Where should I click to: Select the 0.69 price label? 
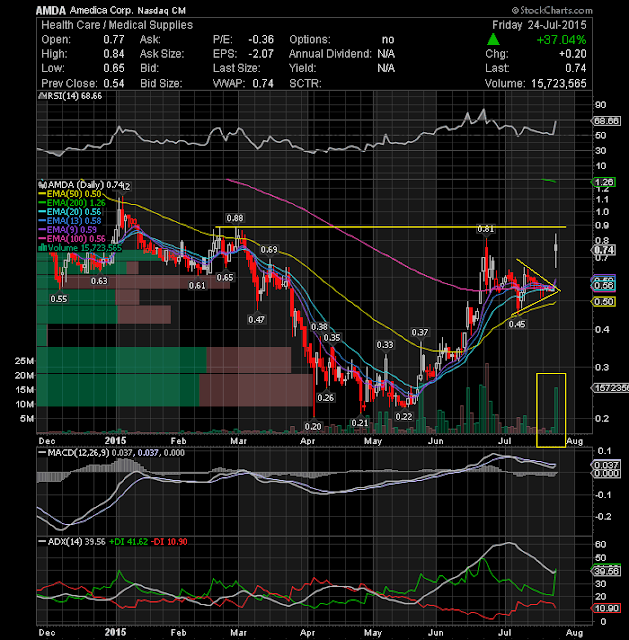coord(269,249)
